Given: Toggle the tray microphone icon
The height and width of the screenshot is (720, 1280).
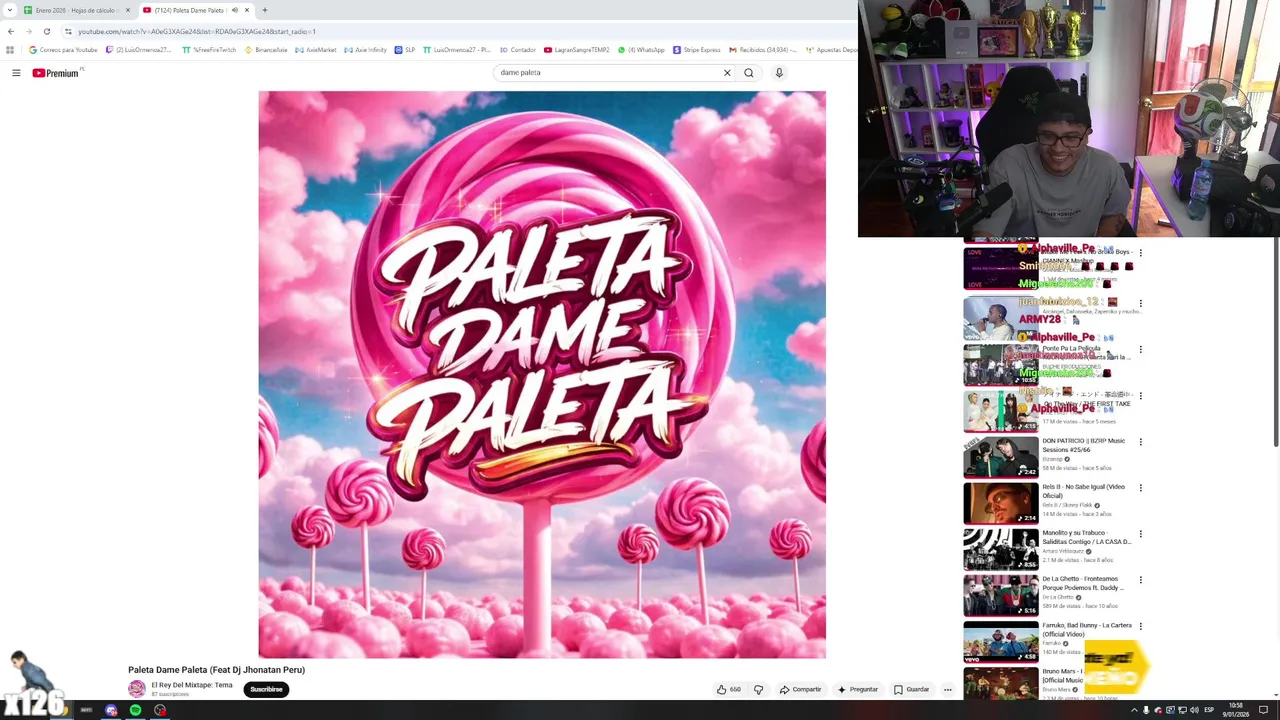Looking at the screenshot, I should [x=1146, y=710].
